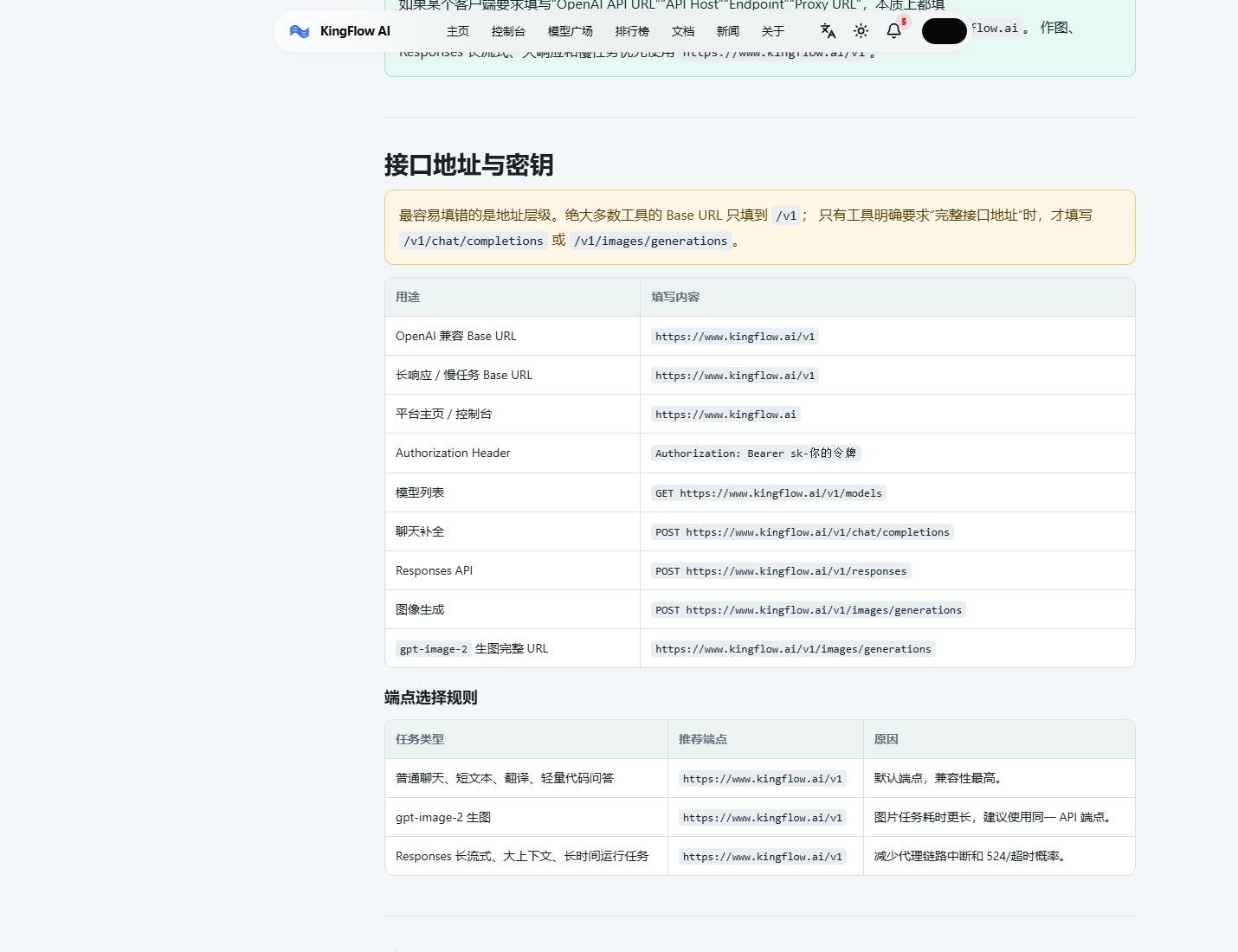
Task: Click the URL value in the gpt-image-2 生图完整 URL row
Action: (793, 649)
